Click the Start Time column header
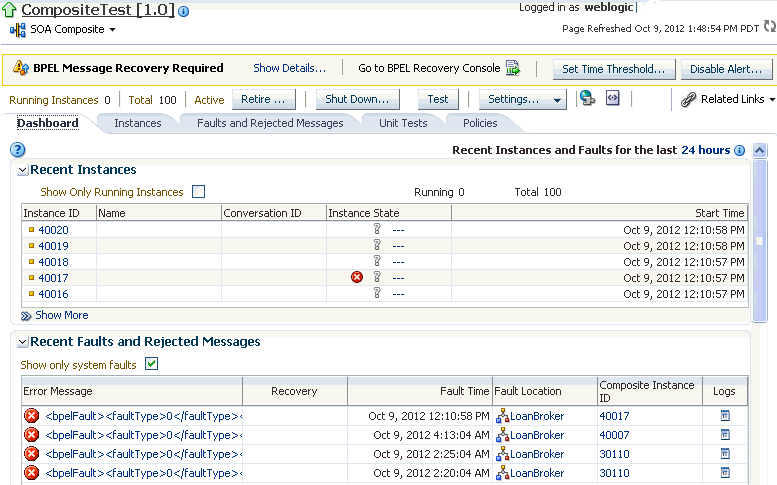Screen dimensions: 777x485 tap(599, 213)
